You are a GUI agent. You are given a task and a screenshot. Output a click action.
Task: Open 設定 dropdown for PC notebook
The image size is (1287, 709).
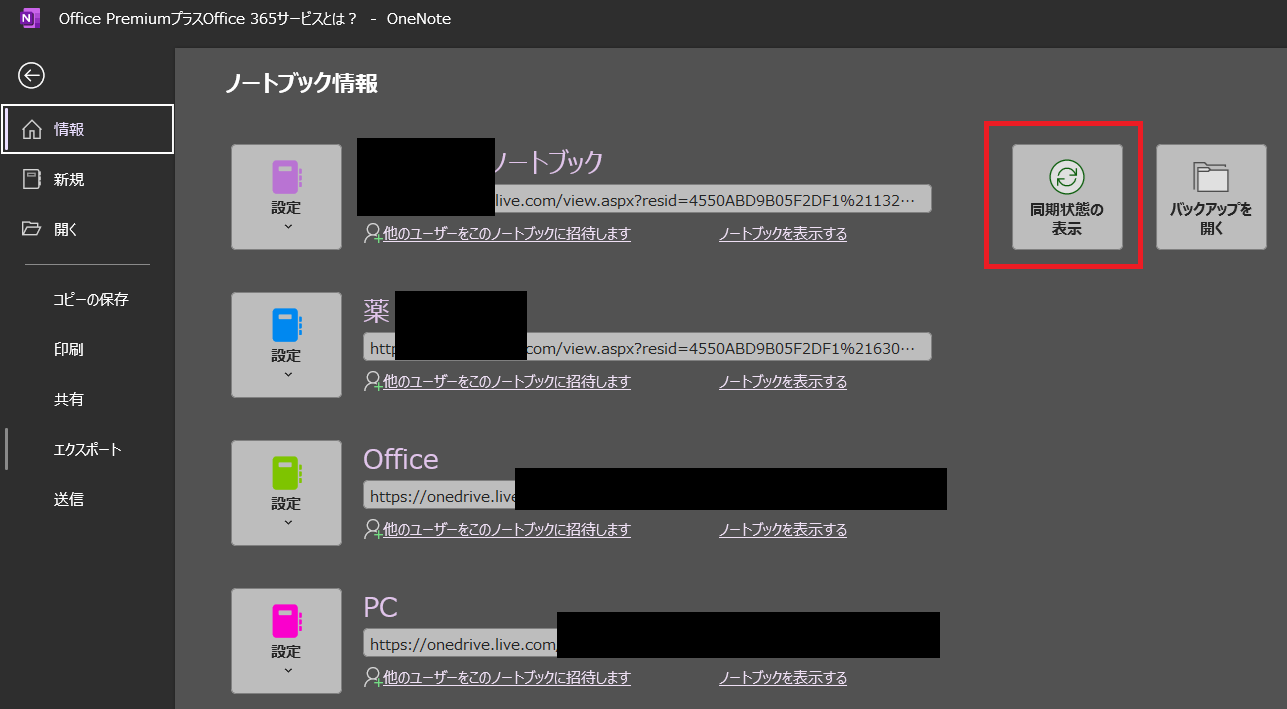pos(286,641)
